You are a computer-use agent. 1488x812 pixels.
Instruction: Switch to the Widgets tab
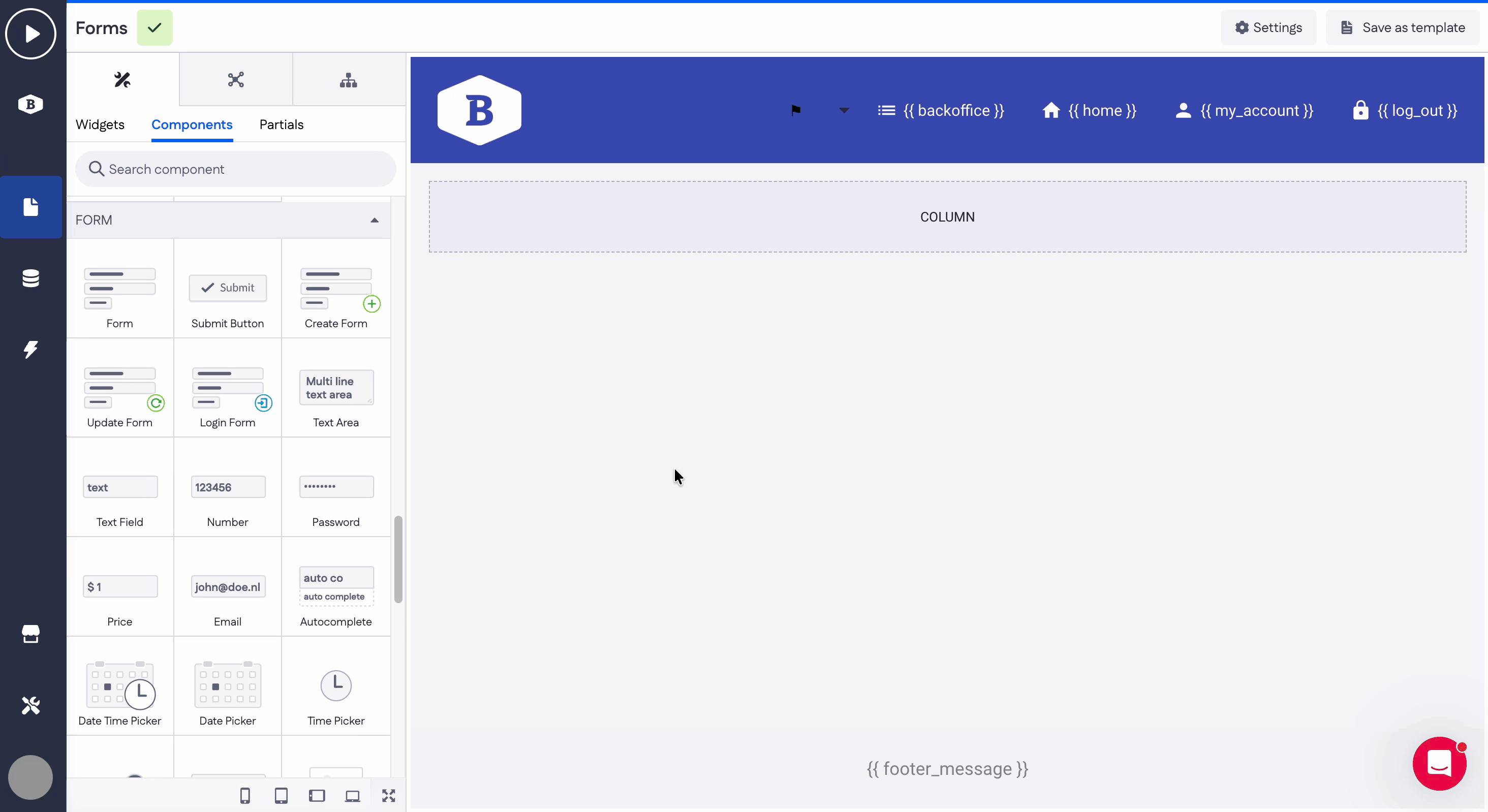coord(100,124)
